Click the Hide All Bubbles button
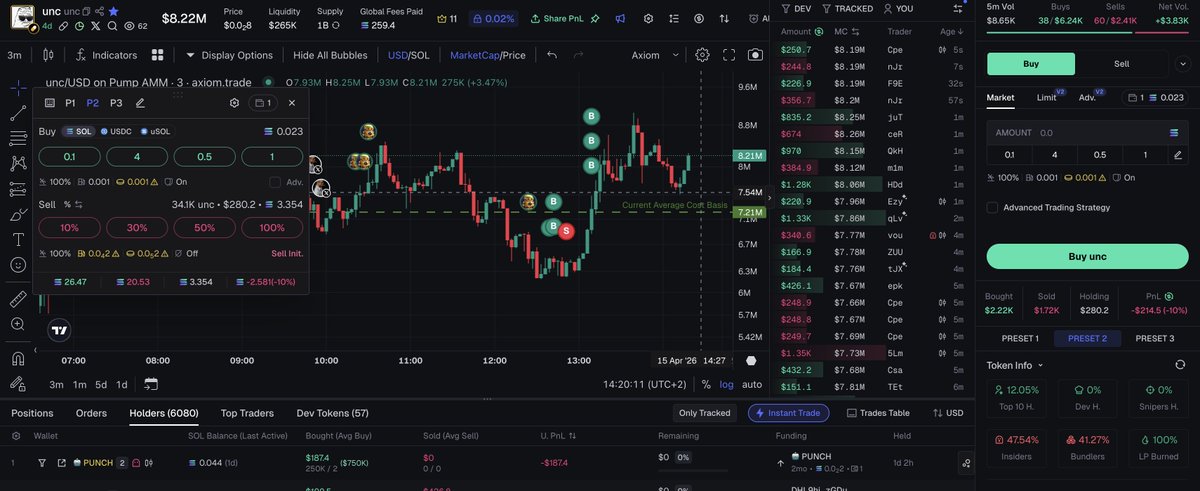 (330, 55)
